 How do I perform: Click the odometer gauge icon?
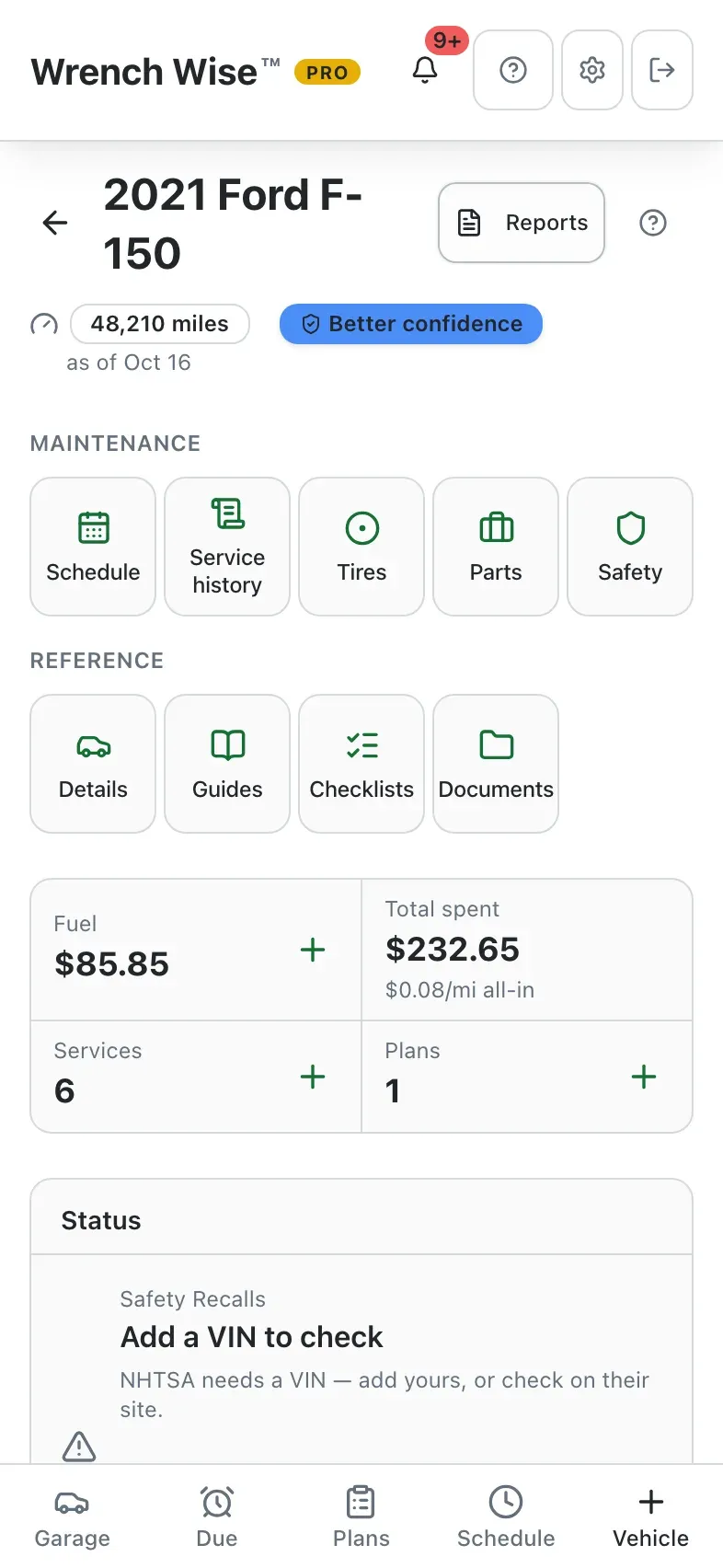click(x=44, y=324)
